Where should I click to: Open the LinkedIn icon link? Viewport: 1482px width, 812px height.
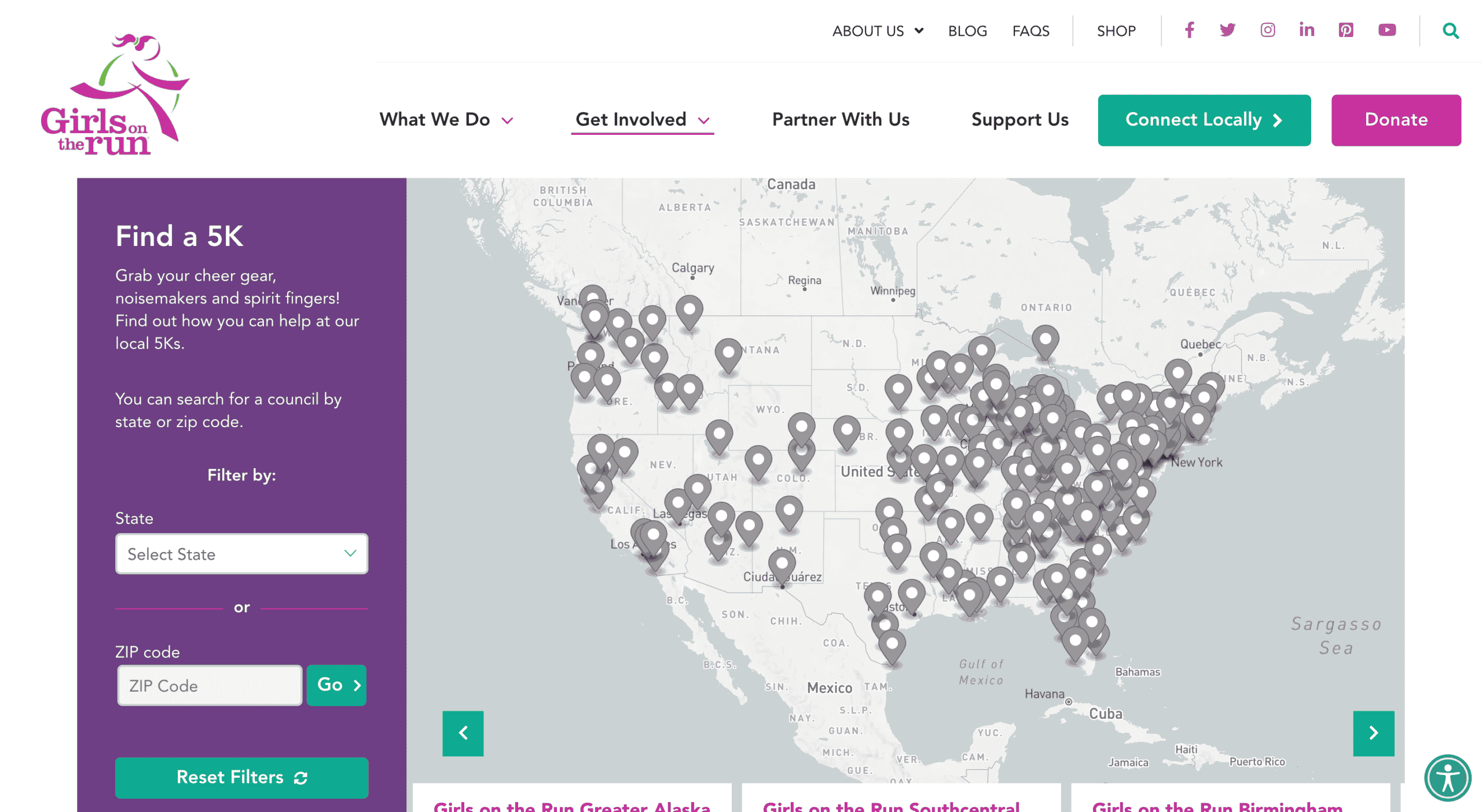point(1305,30)
